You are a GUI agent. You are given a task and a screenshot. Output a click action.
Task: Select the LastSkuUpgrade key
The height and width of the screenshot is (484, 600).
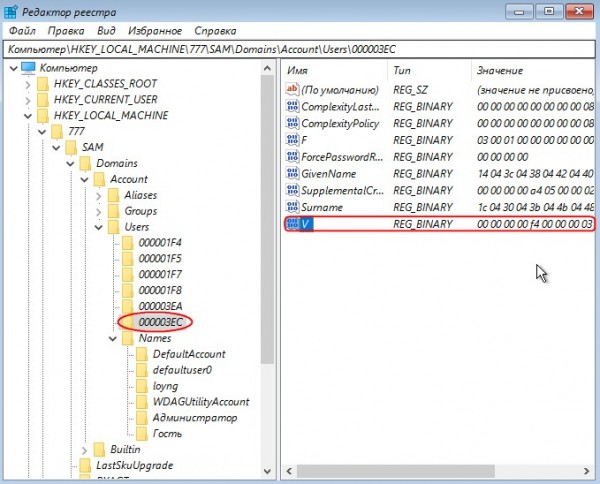[134, 466]
